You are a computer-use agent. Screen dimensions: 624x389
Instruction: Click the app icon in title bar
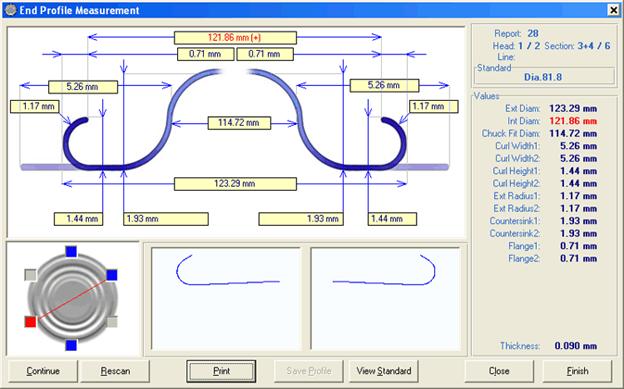pyautogui.click(x=10, y=10)
